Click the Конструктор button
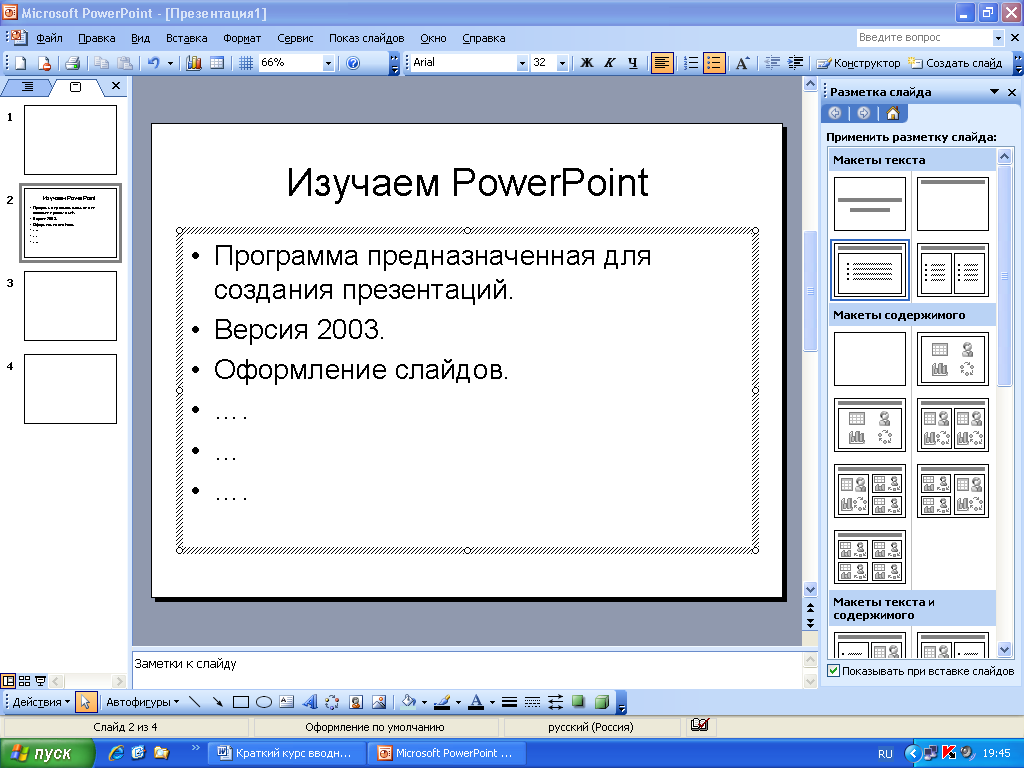The width and height of the screenshot is (1024, 768). point(858,63)
